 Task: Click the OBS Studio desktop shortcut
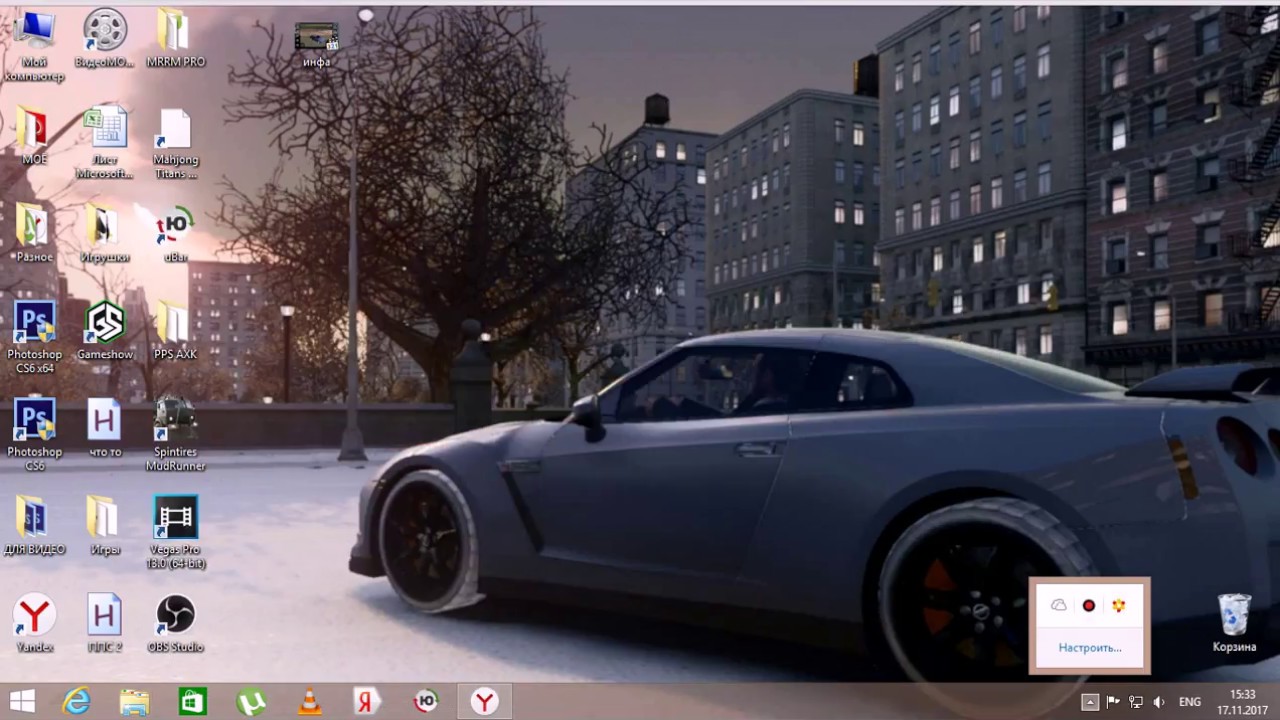[175, 624]
